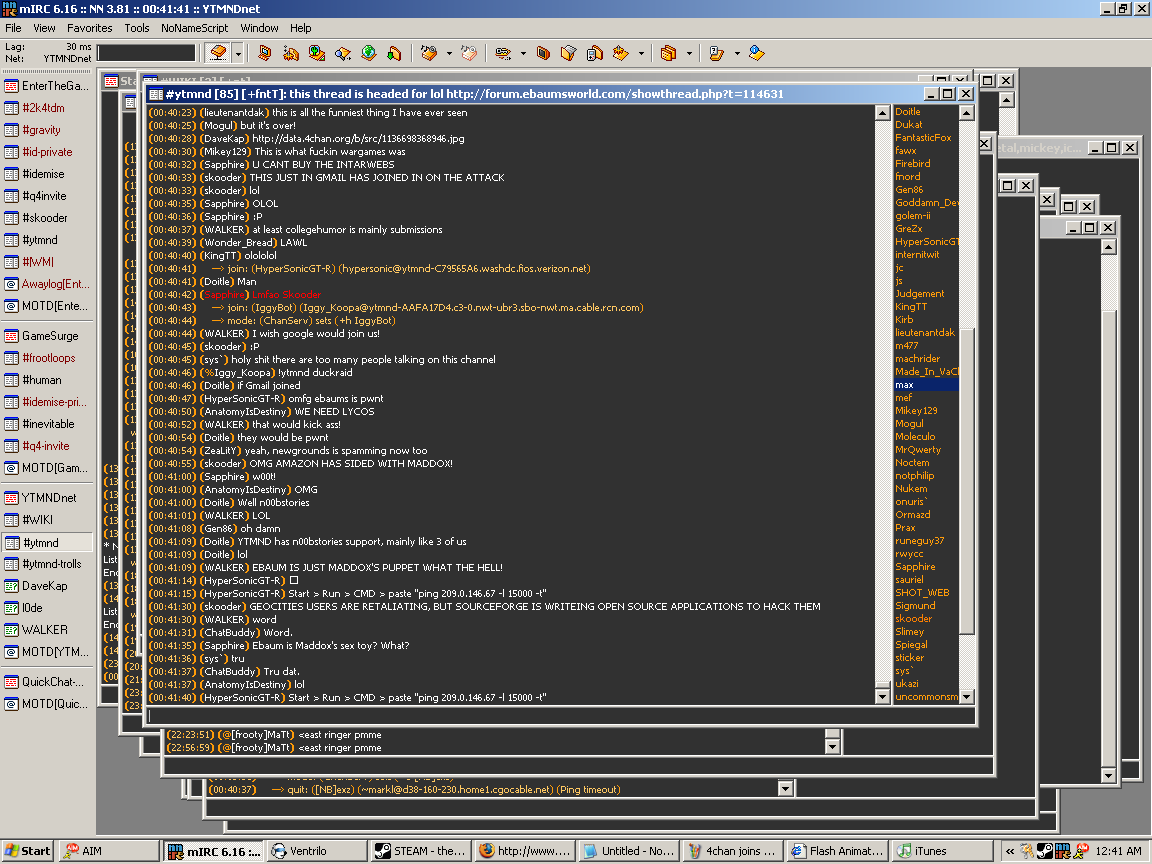The image size is (1152, 864).
Task: Open the dropdown arrow at the Ping timeout line
Action: click(x=786, y=789)
